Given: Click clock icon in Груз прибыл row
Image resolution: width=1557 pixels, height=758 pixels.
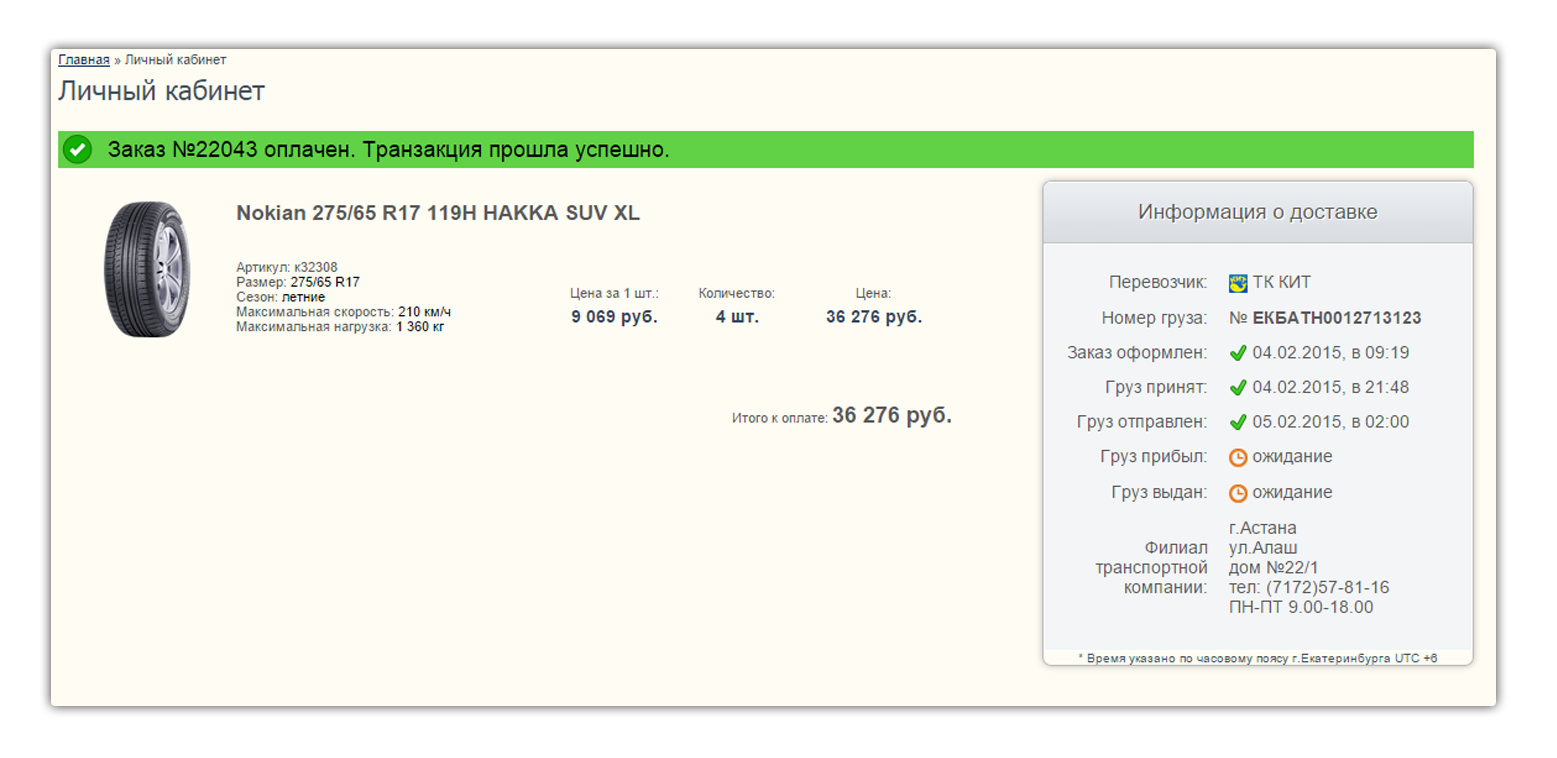Looking at the screenshot, I should pos(1238,457).
